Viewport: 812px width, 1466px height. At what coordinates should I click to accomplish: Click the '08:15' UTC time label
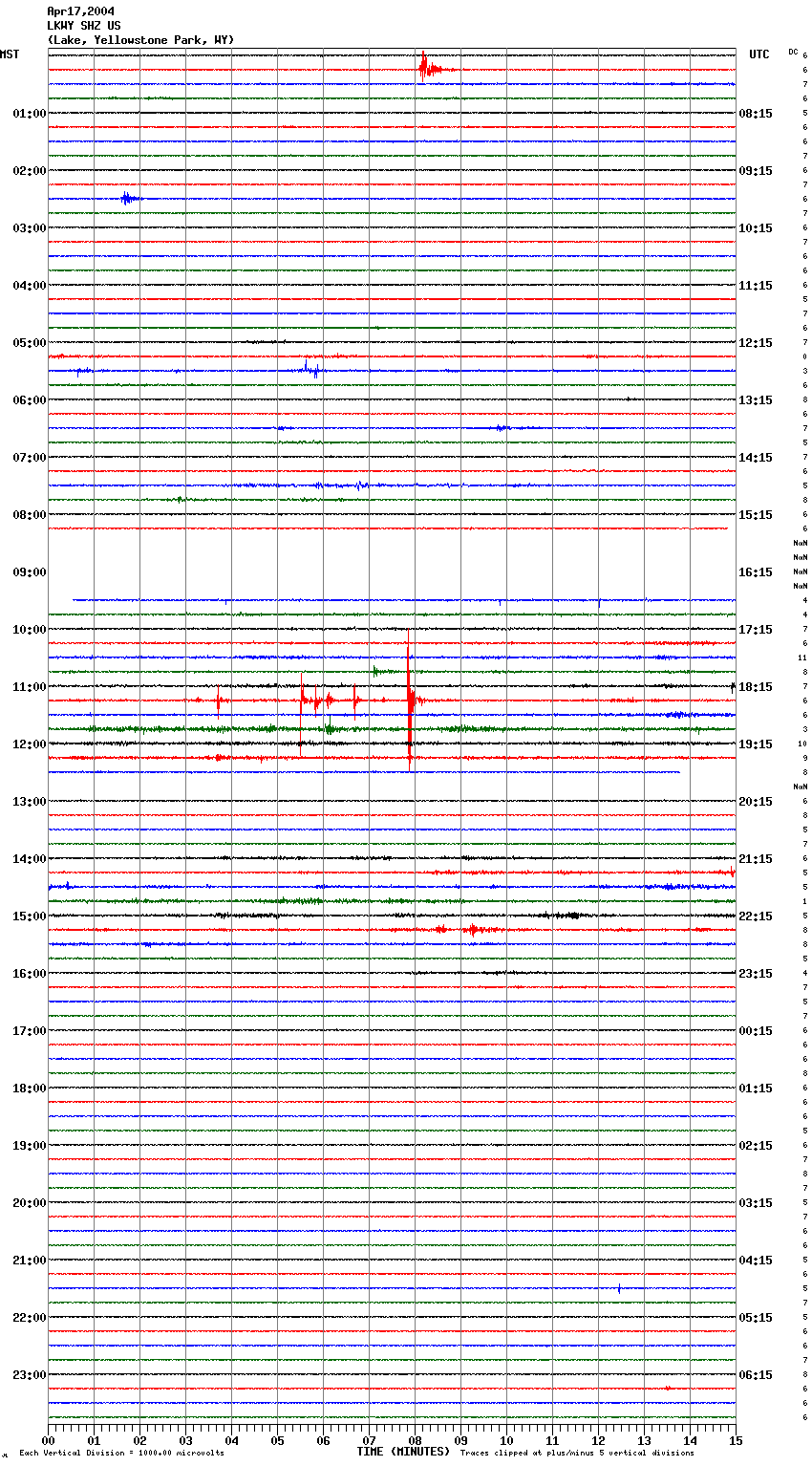point(756,114)
